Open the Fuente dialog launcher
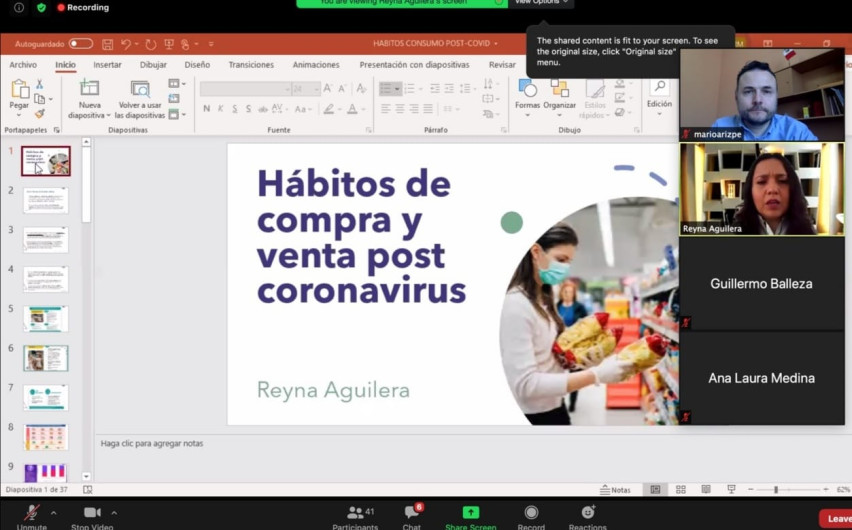The image size is (852, 530). tap(368, 130)
